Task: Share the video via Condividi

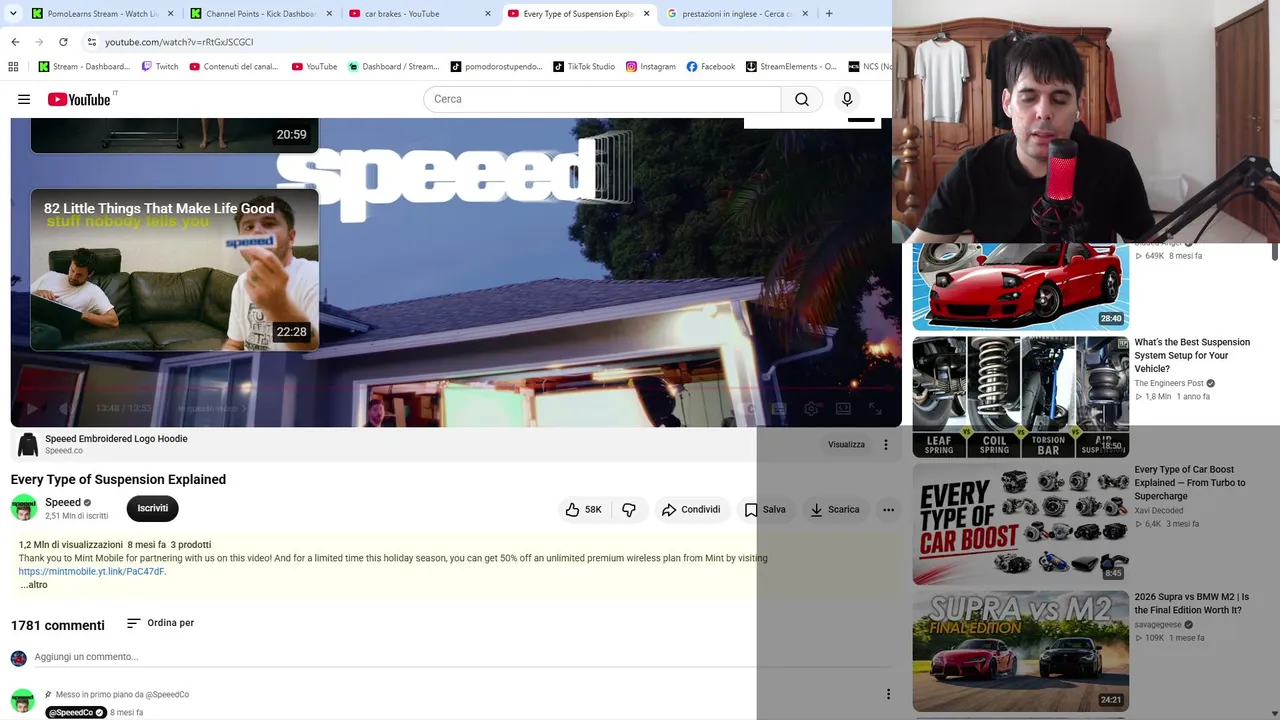Action: [691, 509]
